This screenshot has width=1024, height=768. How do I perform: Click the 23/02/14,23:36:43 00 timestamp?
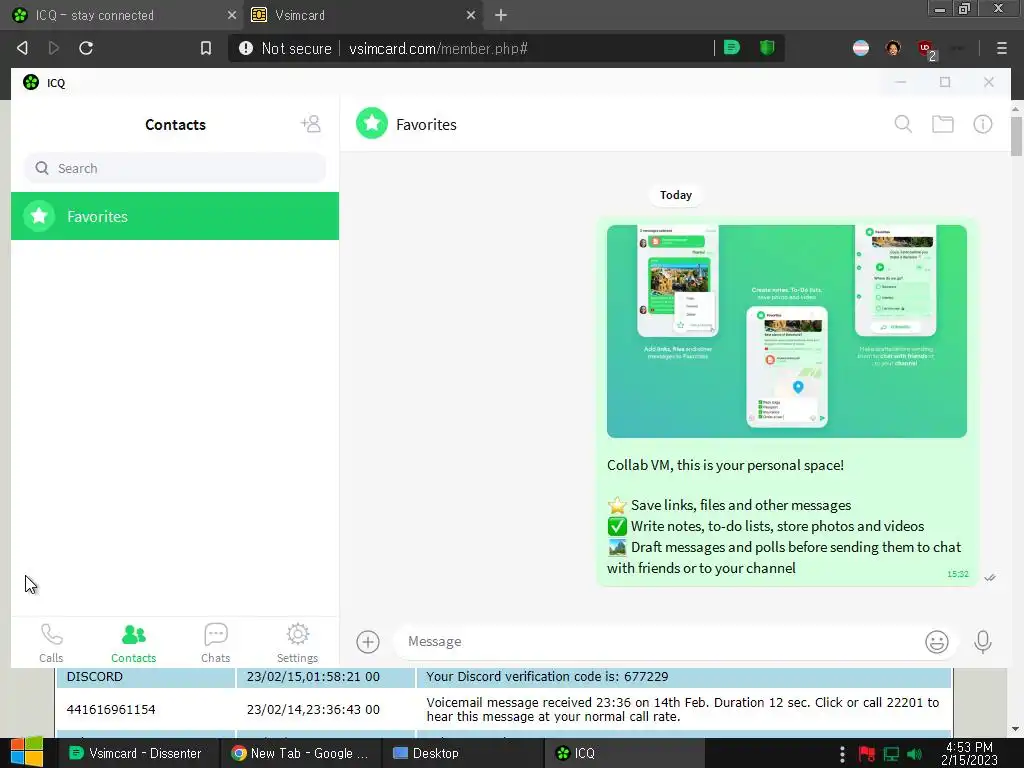coord(313,709)
